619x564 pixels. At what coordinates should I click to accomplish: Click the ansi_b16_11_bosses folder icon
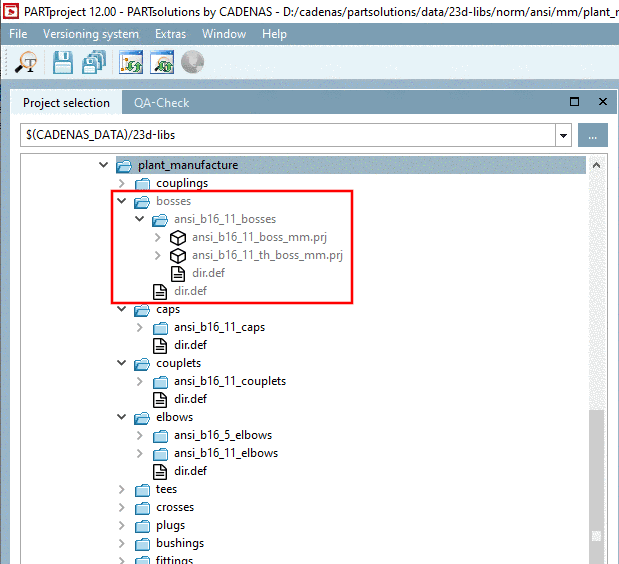160,220
